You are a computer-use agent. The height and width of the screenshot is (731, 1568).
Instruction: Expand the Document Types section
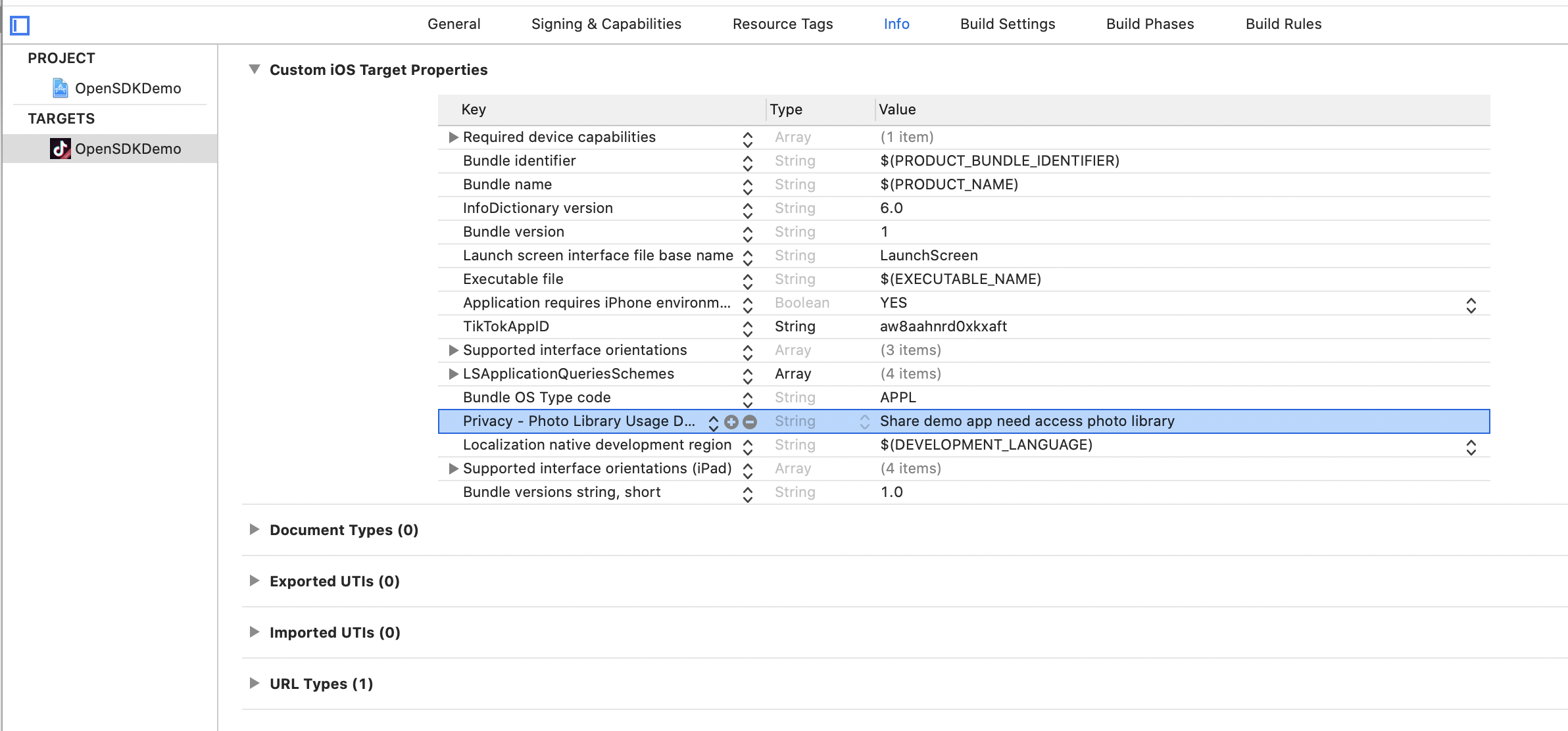pos(255,529)
